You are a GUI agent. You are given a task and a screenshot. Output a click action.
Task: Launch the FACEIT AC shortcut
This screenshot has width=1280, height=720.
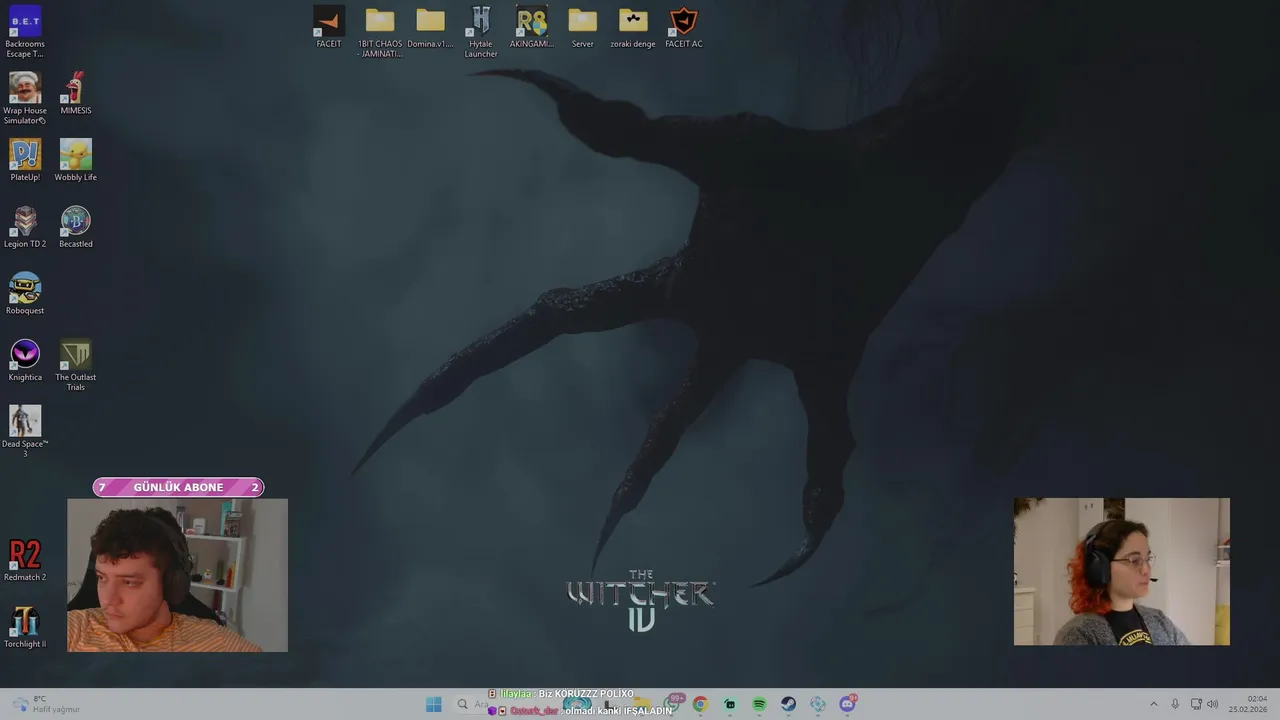click(x=684, y=27)
